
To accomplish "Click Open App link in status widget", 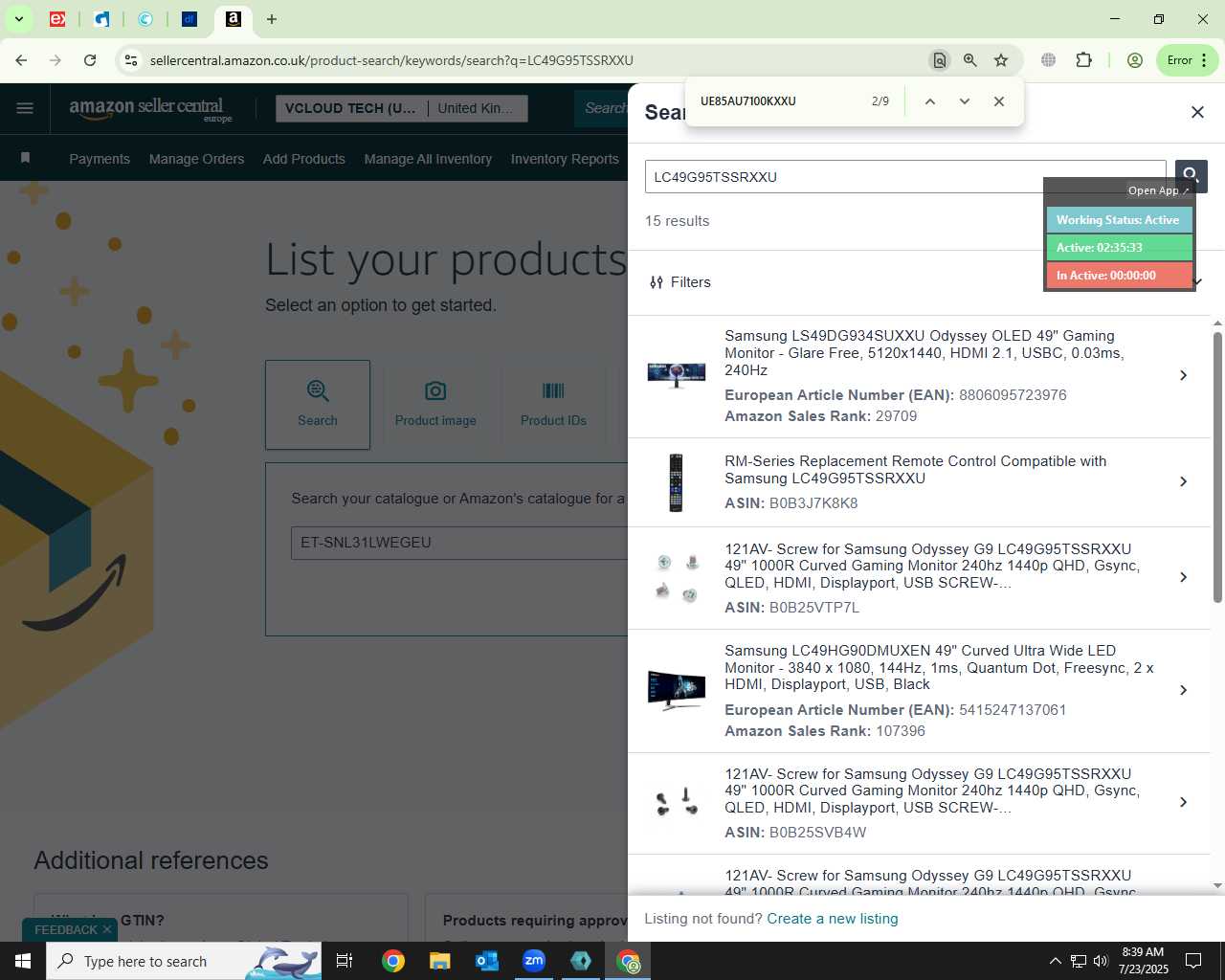I will 1158,190.
